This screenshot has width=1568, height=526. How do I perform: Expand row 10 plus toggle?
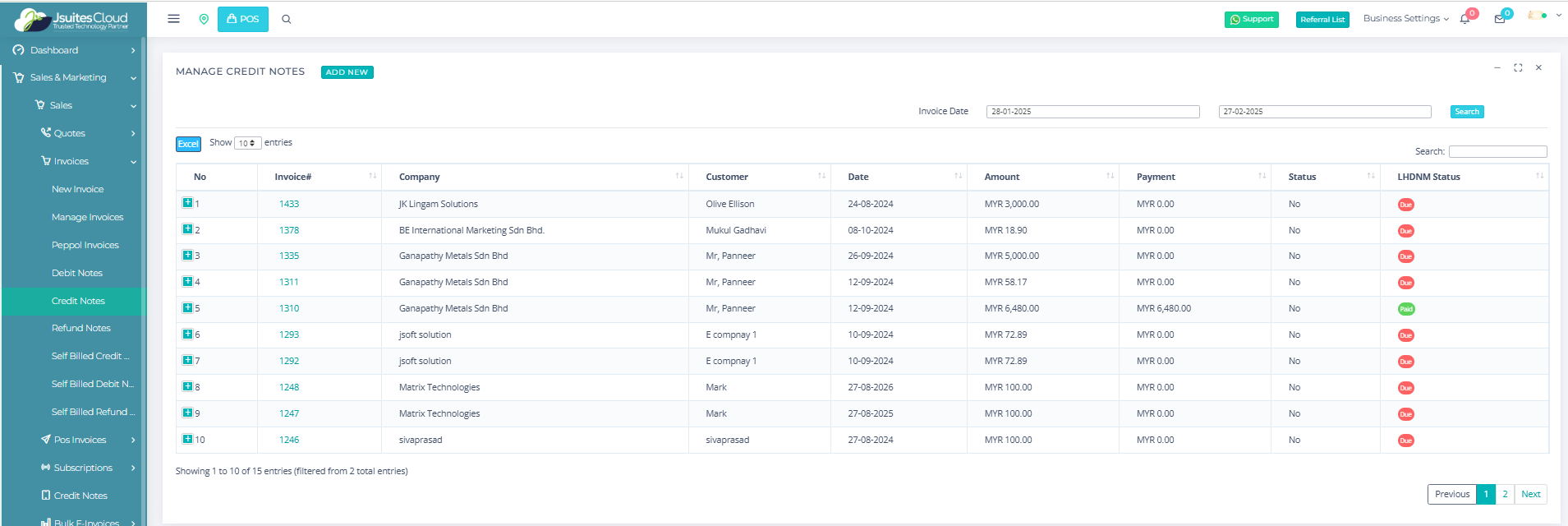[187, 439]
